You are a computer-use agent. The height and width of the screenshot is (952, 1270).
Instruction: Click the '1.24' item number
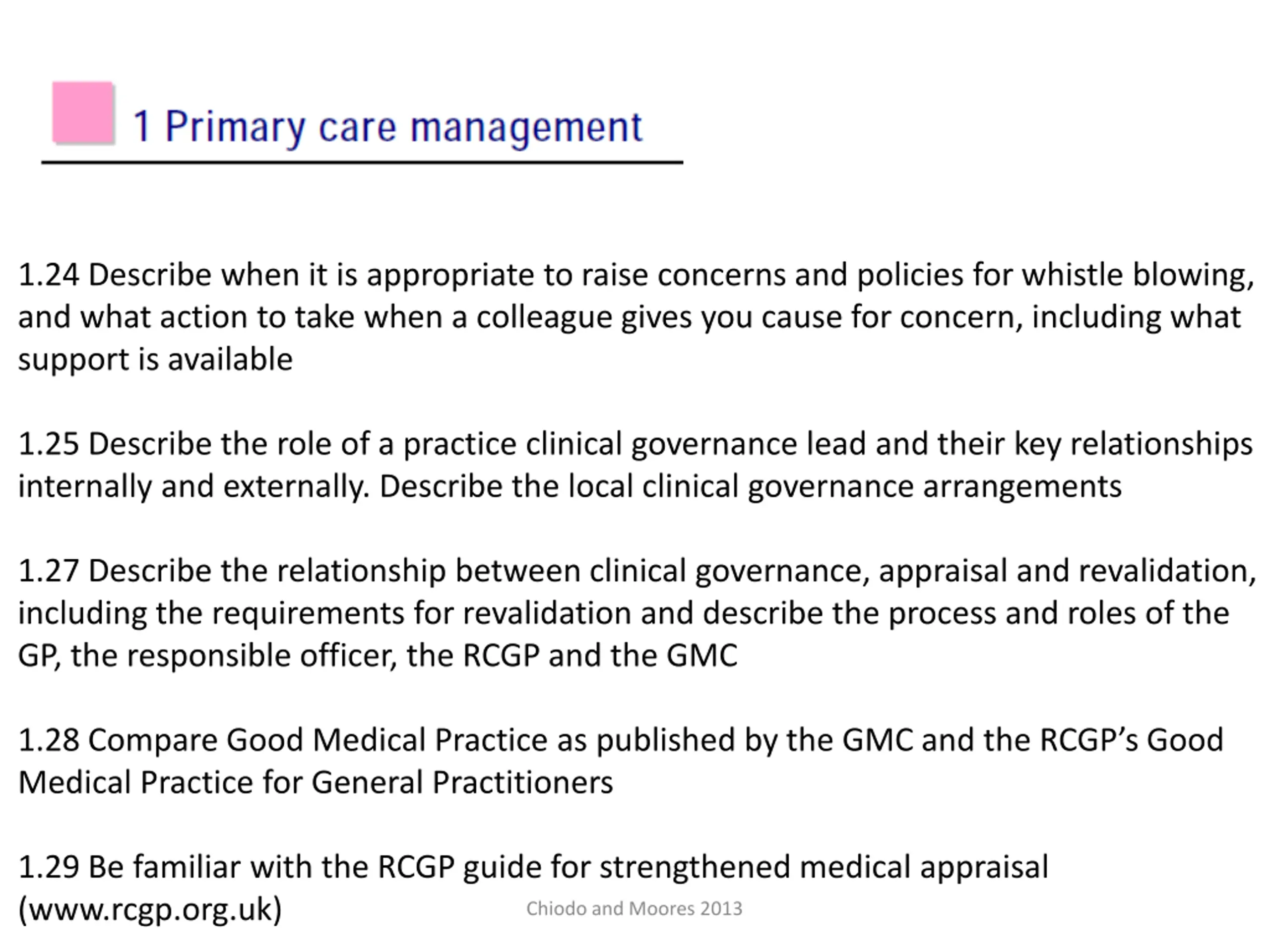coord(49,275)
